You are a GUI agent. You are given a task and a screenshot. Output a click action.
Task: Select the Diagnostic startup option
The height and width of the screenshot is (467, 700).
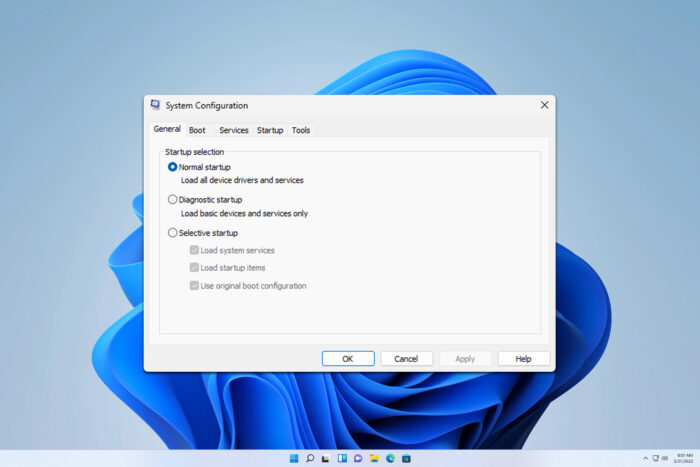[x=172, y=200]
